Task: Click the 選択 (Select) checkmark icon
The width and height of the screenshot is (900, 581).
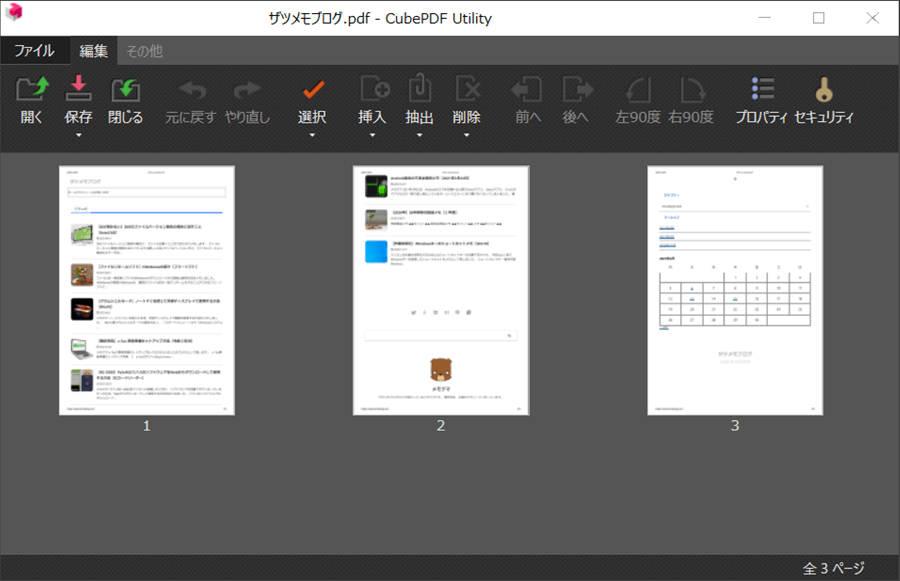Action: pos(313,91)
